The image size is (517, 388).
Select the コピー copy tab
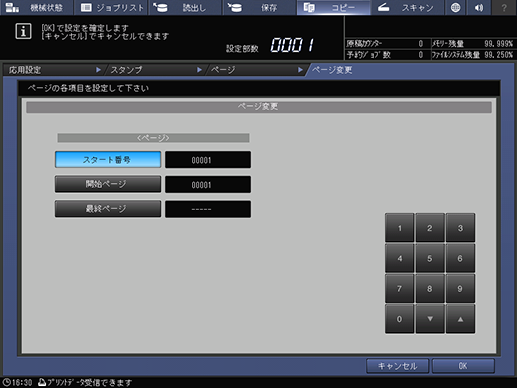coord(333,7)
